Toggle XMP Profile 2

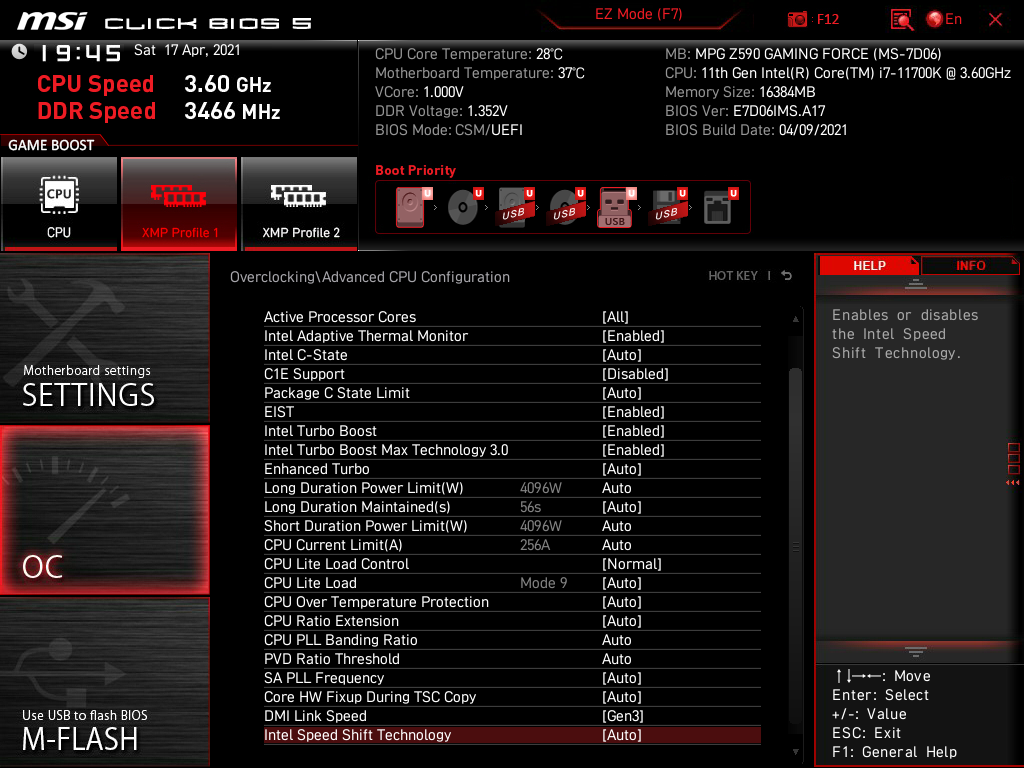pyautogui.click(x=300, y=204)
